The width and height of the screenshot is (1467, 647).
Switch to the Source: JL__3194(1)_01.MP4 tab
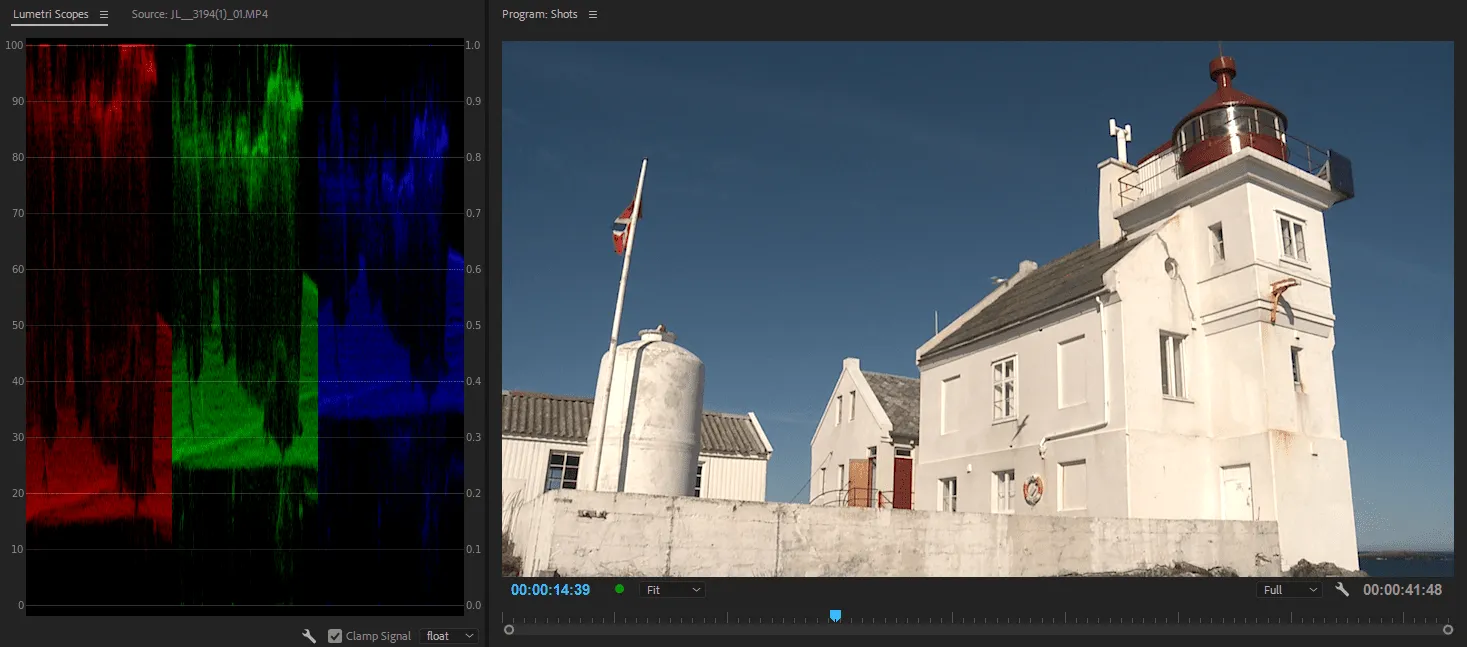point(200,15)
